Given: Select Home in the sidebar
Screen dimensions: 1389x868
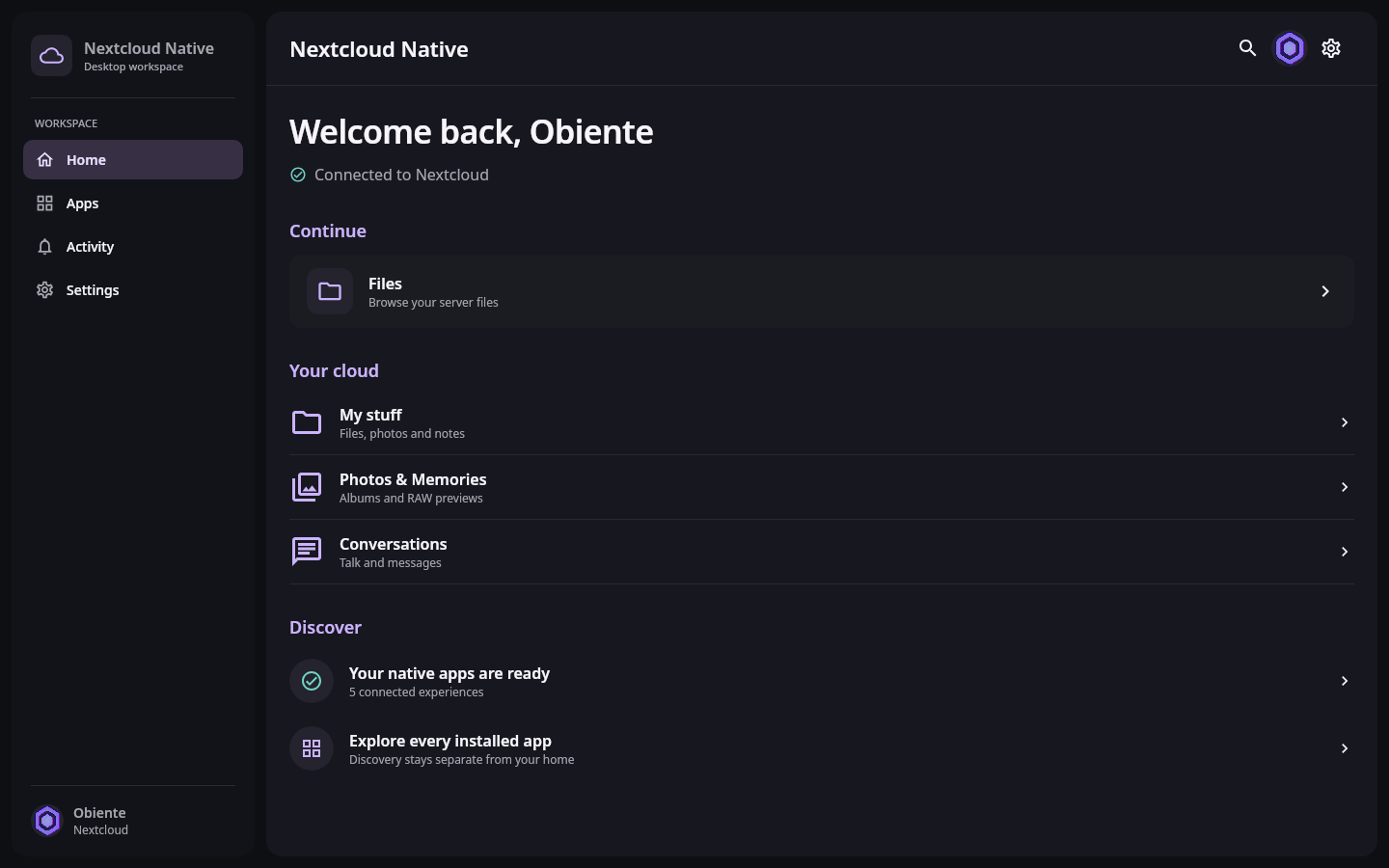Looking at the screenshot, I should click(x=133, y=160).
